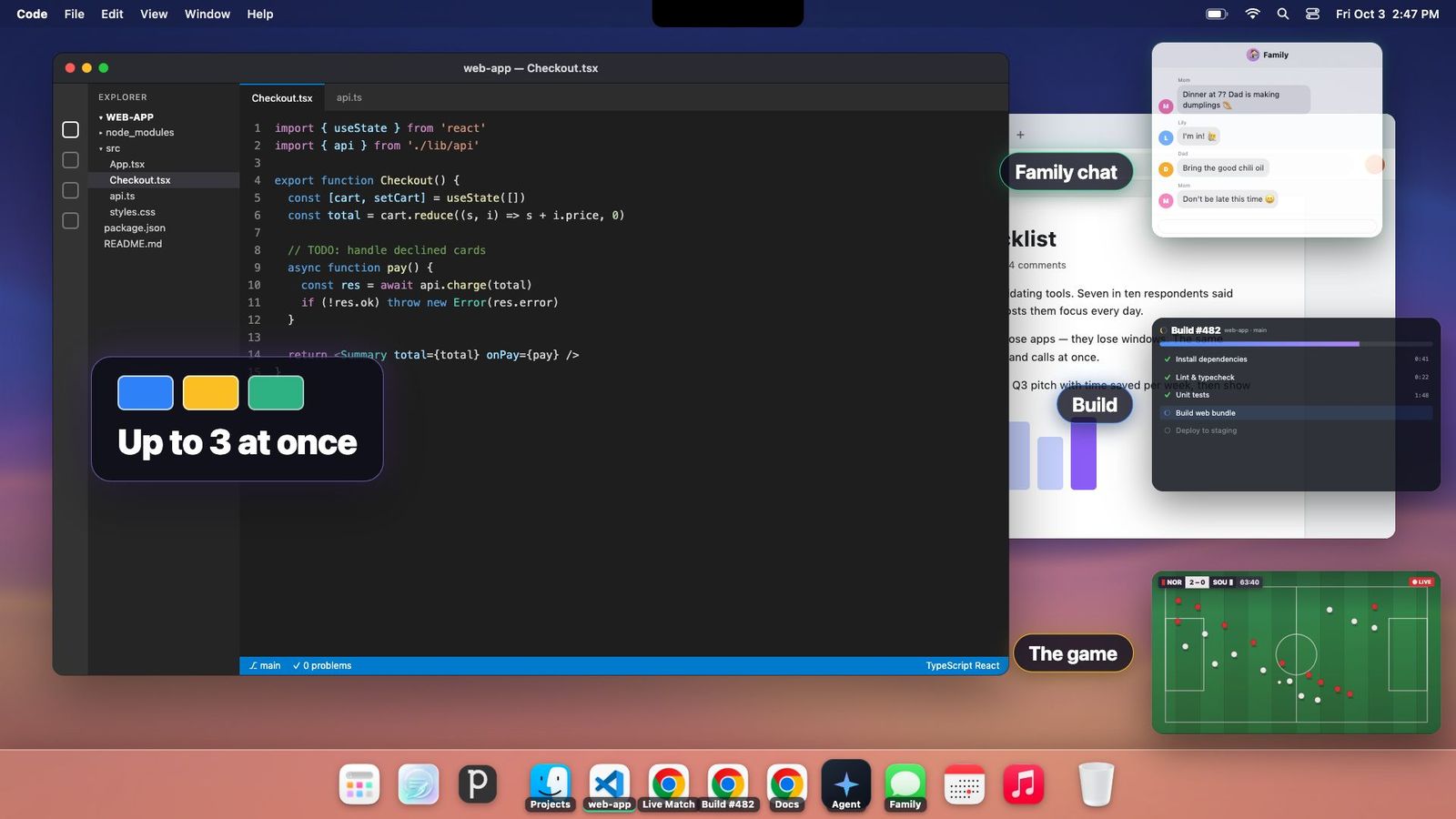Click the message input field in Family chat
The height and width of the screenshot is (819, 1456).
click(x=1267, y=225)
